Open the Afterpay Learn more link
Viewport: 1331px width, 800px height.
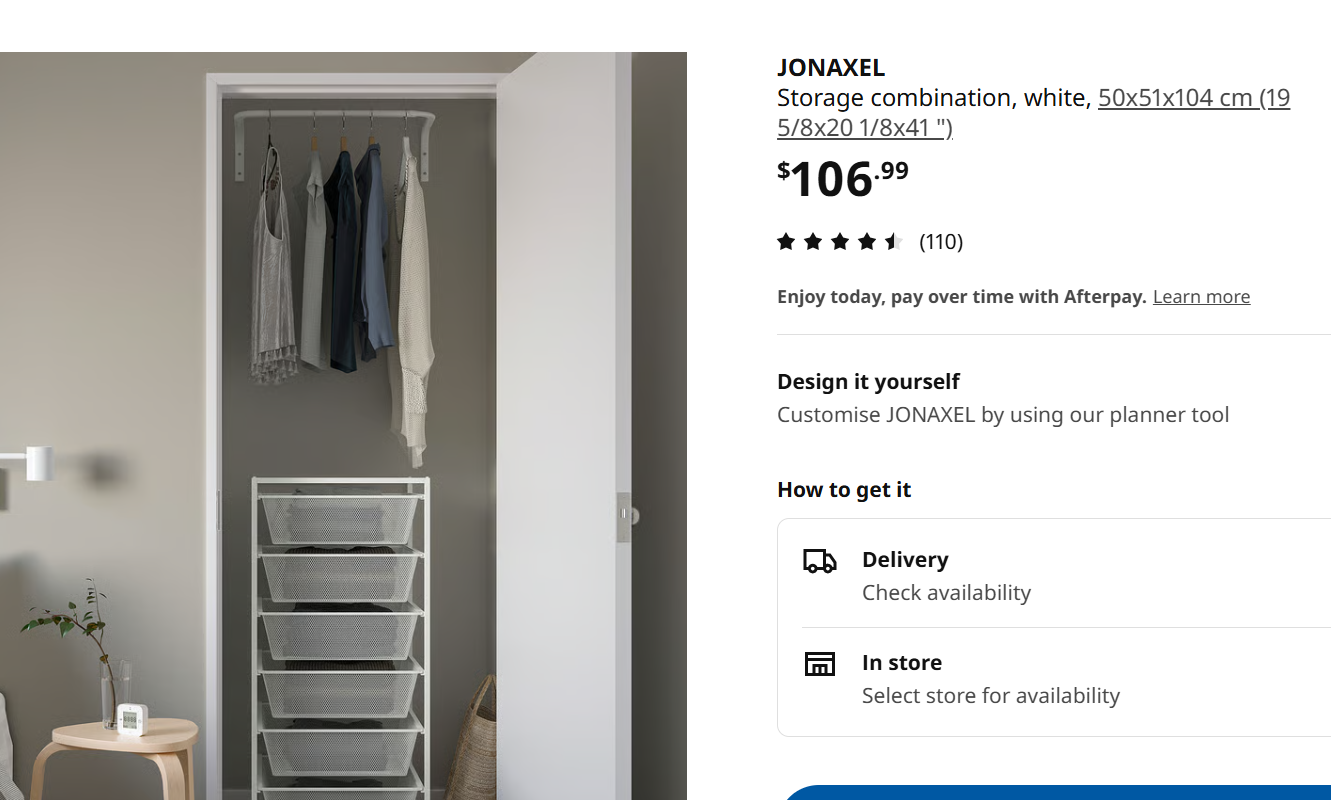pos(1201,297)
